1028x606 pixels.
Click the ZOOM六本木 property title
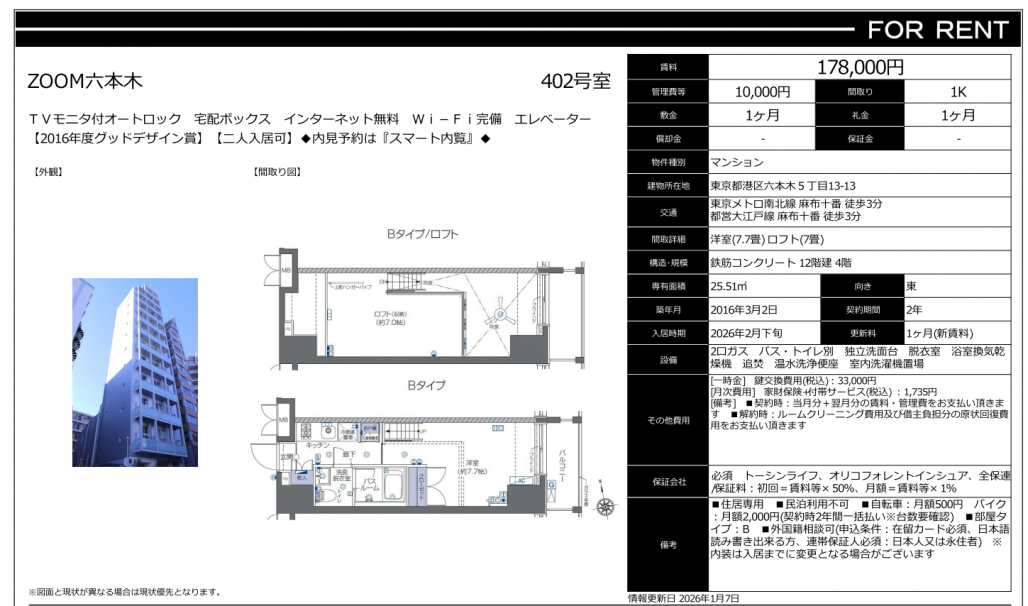coord(86,82)
